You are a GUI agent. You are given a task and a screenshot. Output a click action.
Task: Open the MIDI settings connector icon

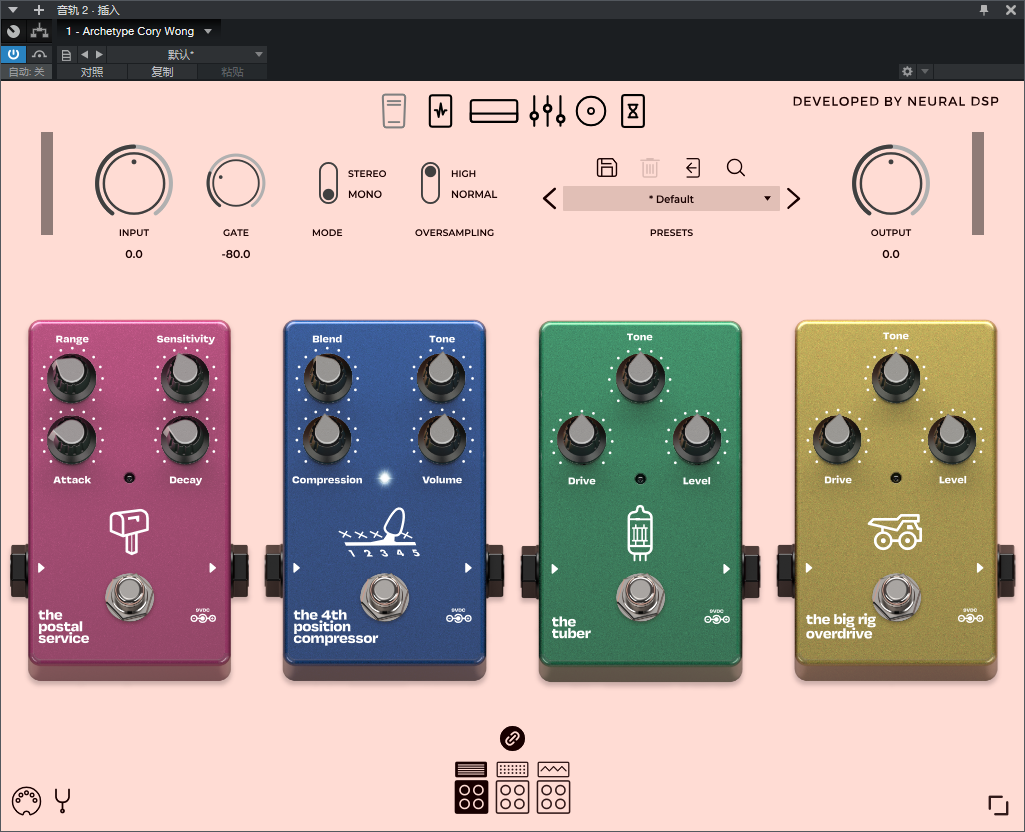(x=26, y=801)
